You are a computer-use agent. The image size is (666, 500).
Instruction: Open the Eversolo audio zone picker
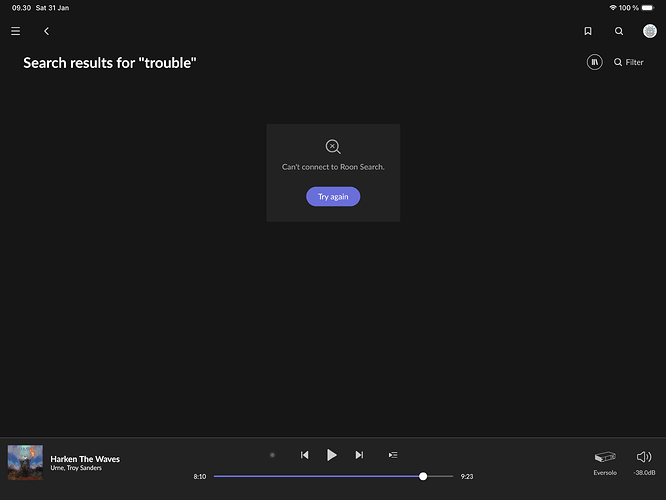coord(605,457)
